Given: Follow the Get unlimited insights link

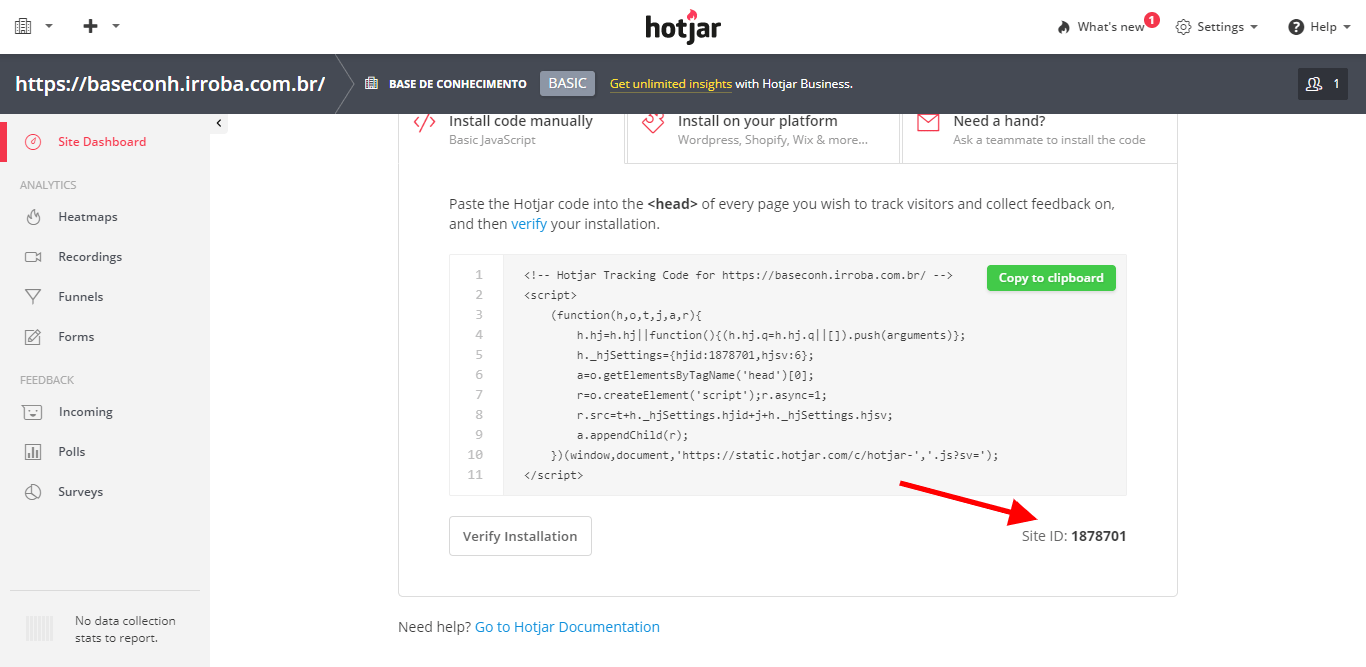Looking at the screenshot, I should point(671,84).
